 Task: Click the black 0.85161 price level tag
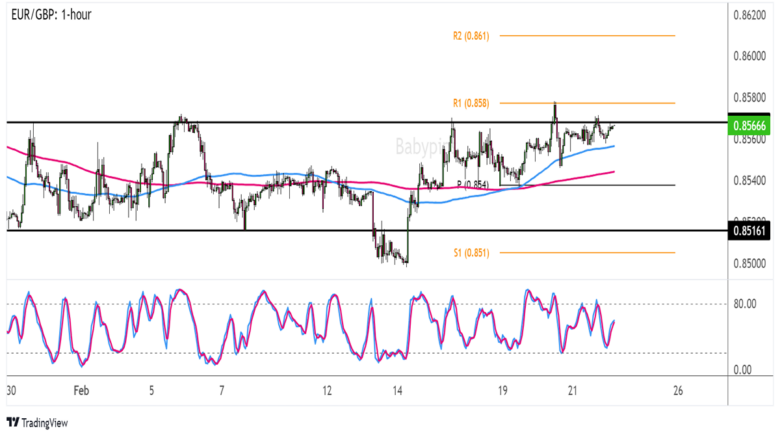coord(749,231)
